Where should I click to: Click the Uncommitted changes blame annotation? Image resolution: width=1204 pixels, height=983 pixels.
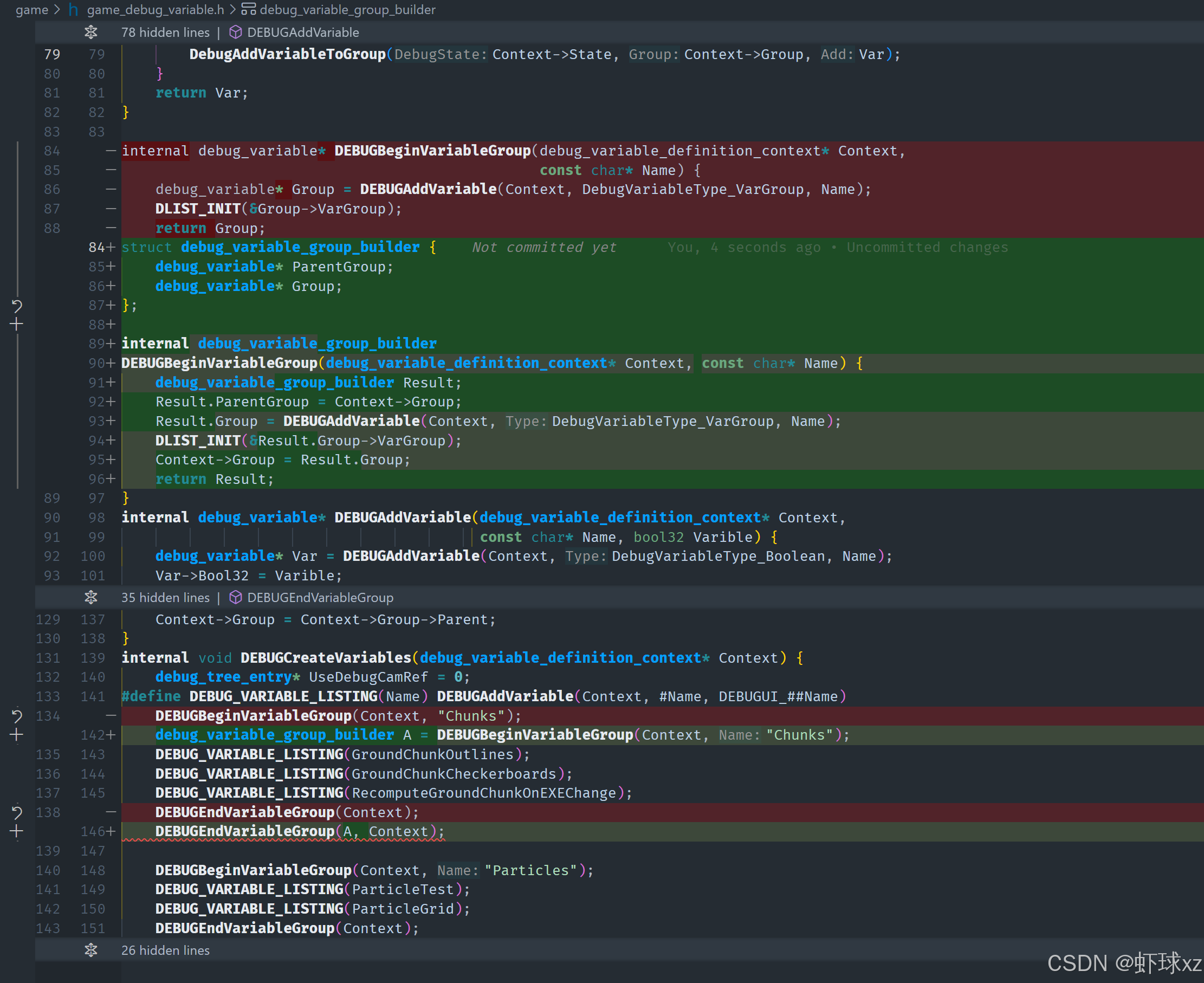click(927, 248)
